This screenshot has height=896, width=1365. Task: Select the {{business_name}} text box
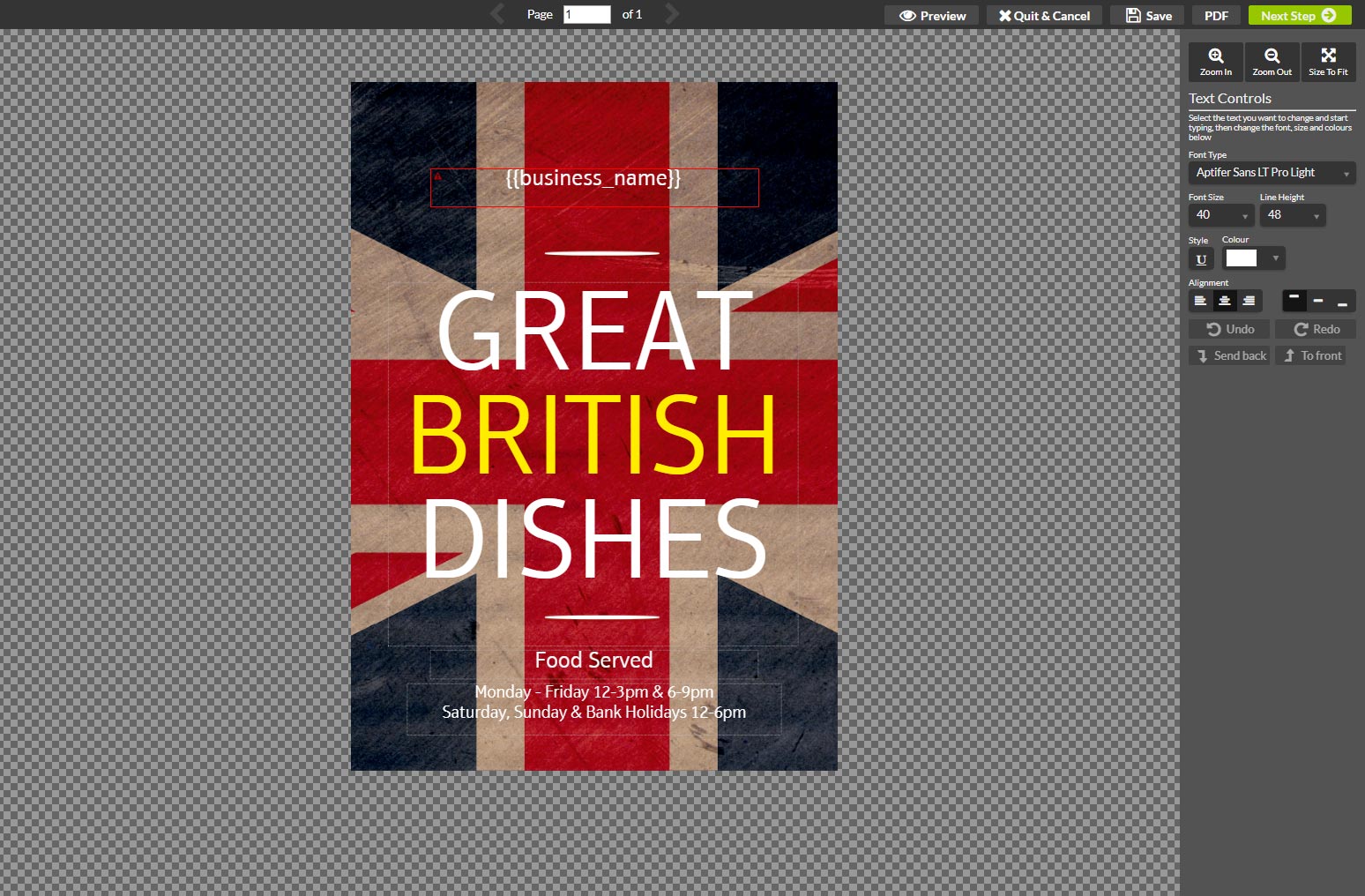pyautogui.click(x=594, y=187)
